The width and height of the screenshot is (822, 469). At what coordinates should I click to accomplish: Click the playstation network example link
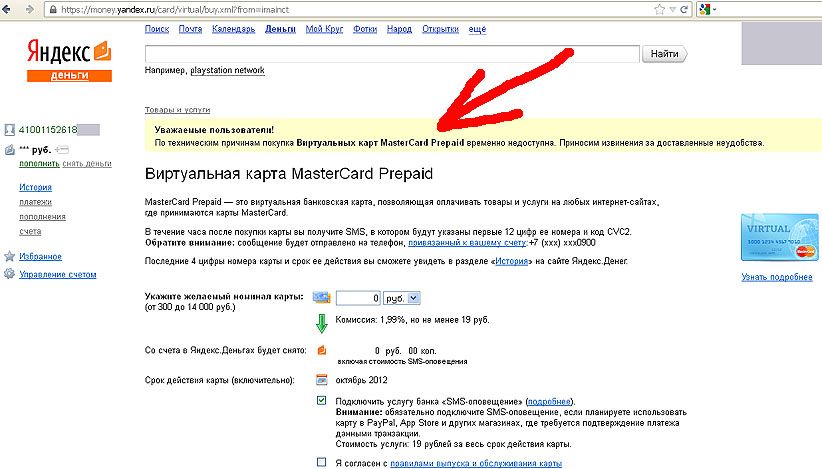(227, 70)
